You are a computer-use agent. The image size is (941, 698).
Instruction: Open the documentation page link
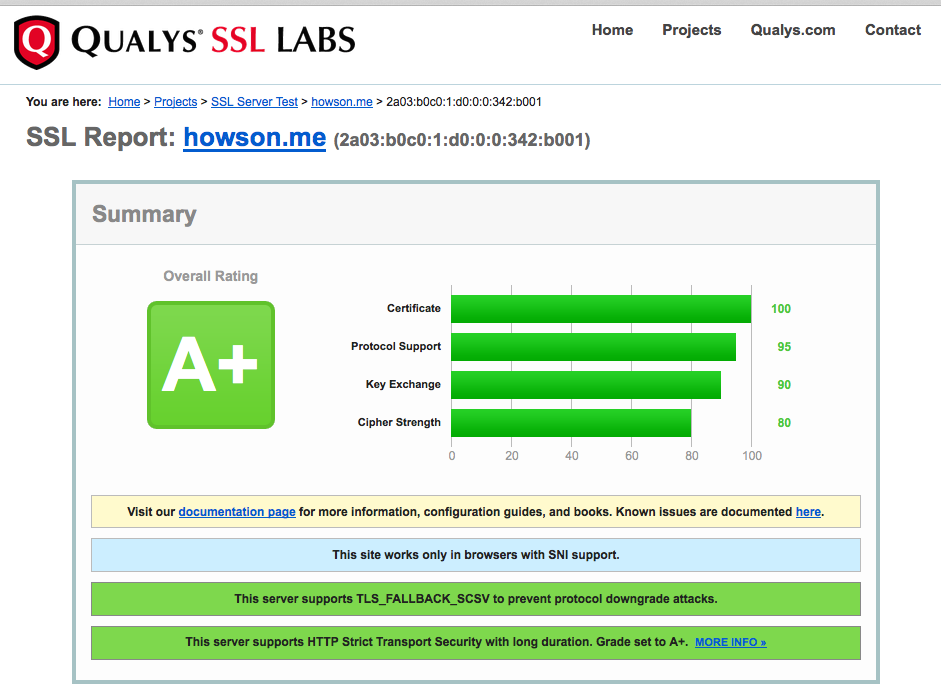(x=237, y=512)
